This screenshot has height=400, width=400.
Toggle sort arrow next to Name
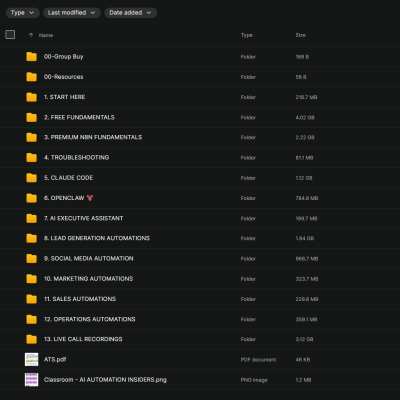[x=31, y=35]
